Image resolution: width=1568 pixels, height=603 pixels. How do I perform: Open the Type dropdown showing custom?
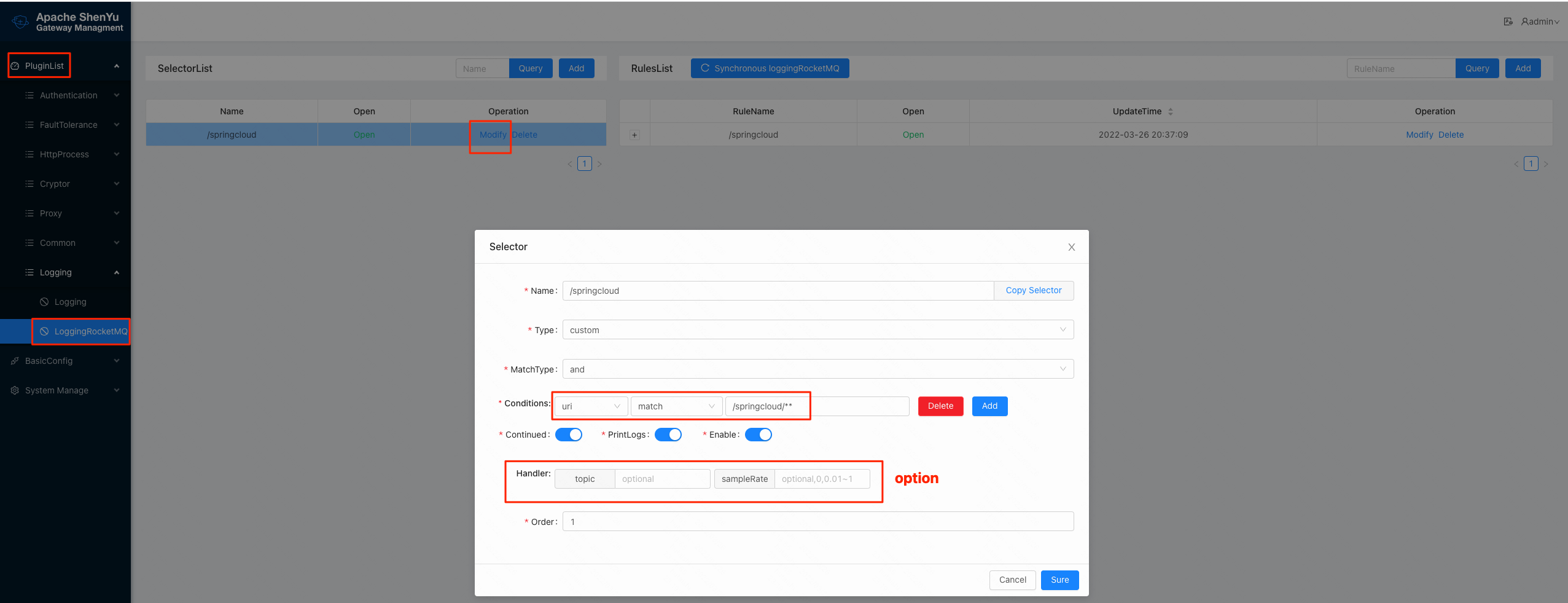pyautogui.click(x=817, y=330)
